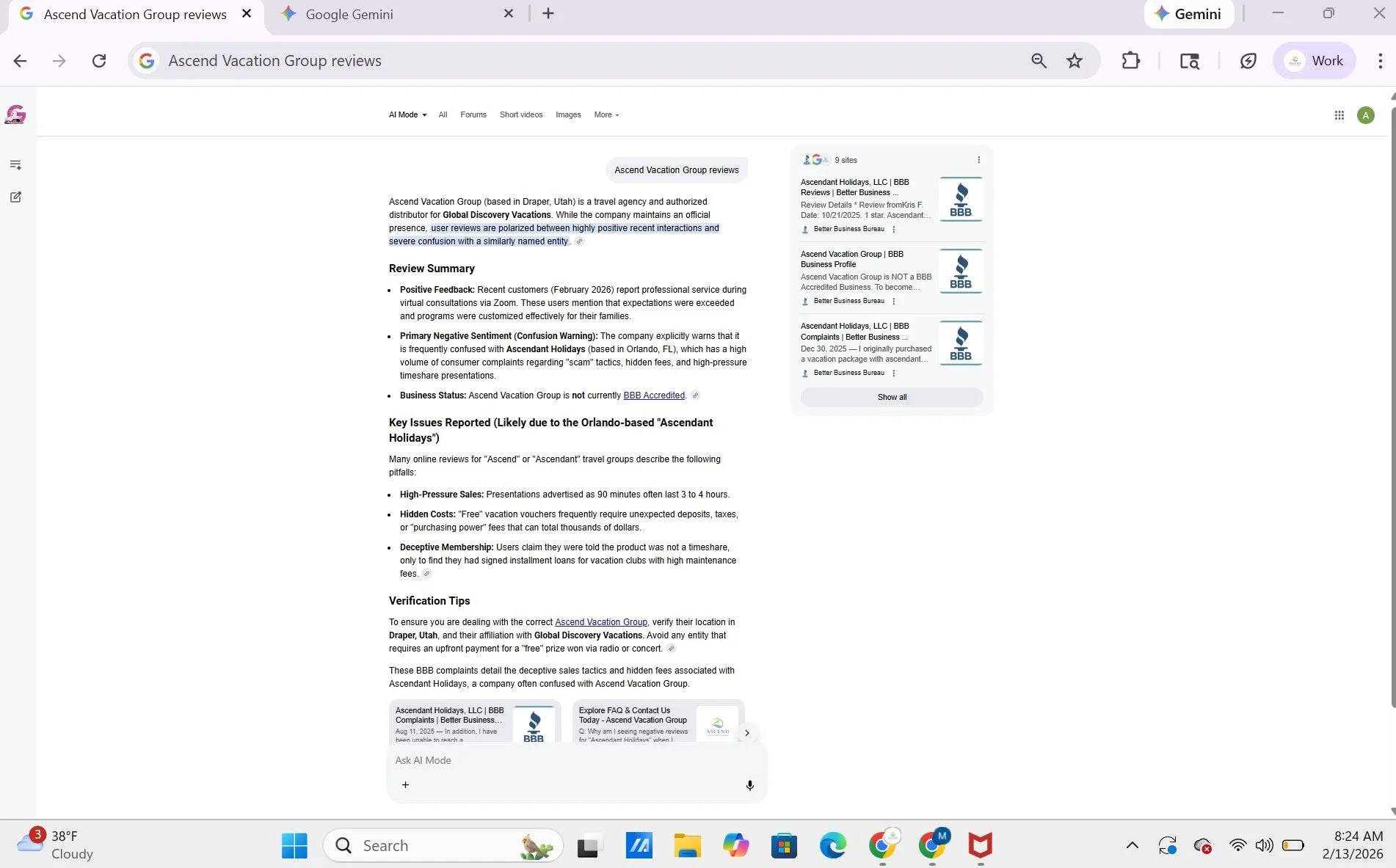
Task: Open citation link after intro paragraph
Action: pyautogui.click(x=579, y=241)
